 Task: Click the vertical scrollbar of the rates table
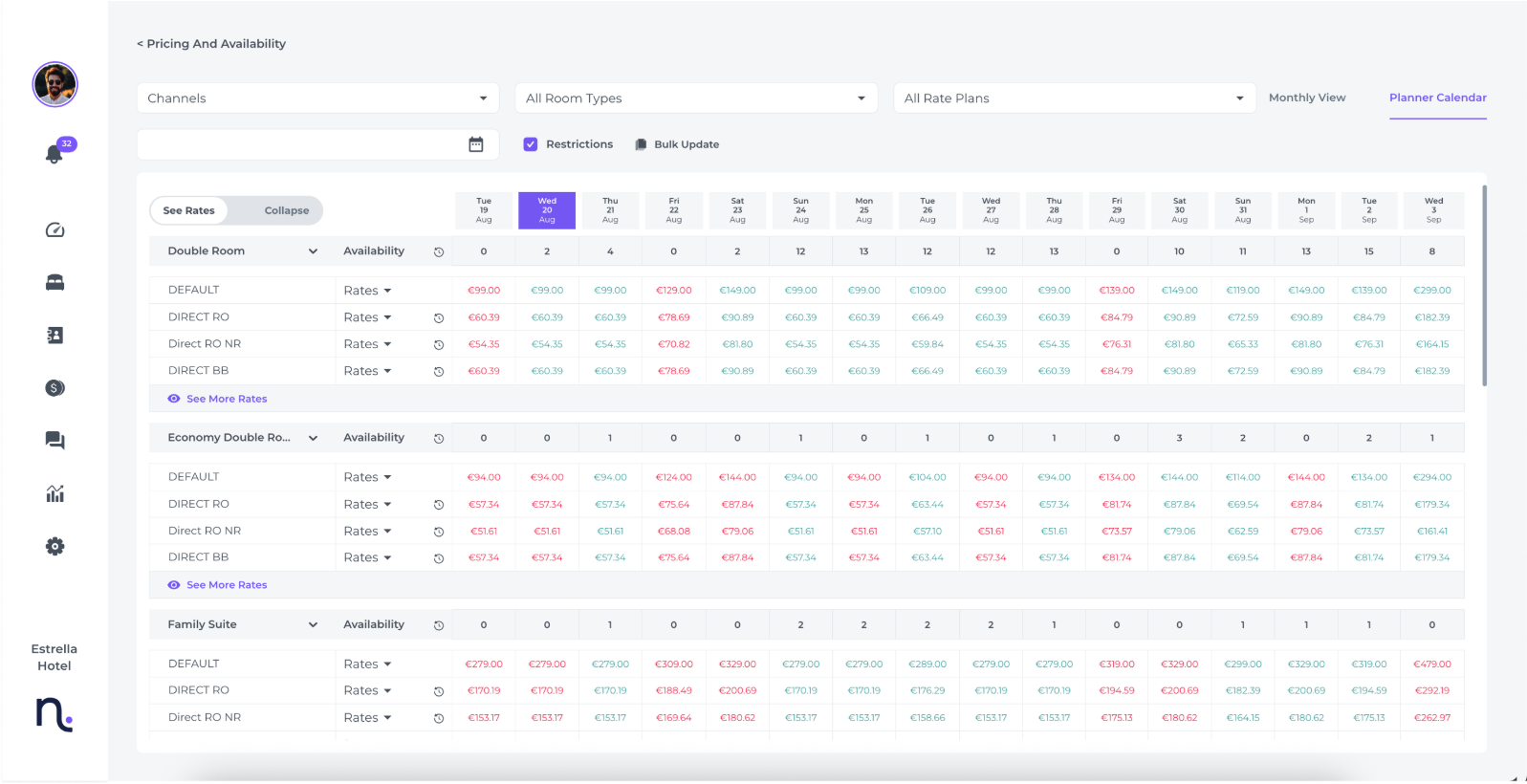tap(1484, 287)
